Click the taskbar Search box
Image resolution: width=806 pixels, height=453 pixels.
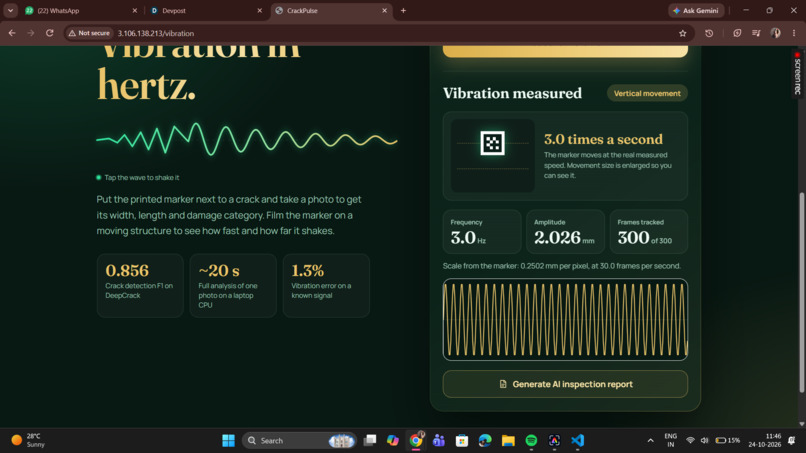pyautogui.click(x=299, y=441)
